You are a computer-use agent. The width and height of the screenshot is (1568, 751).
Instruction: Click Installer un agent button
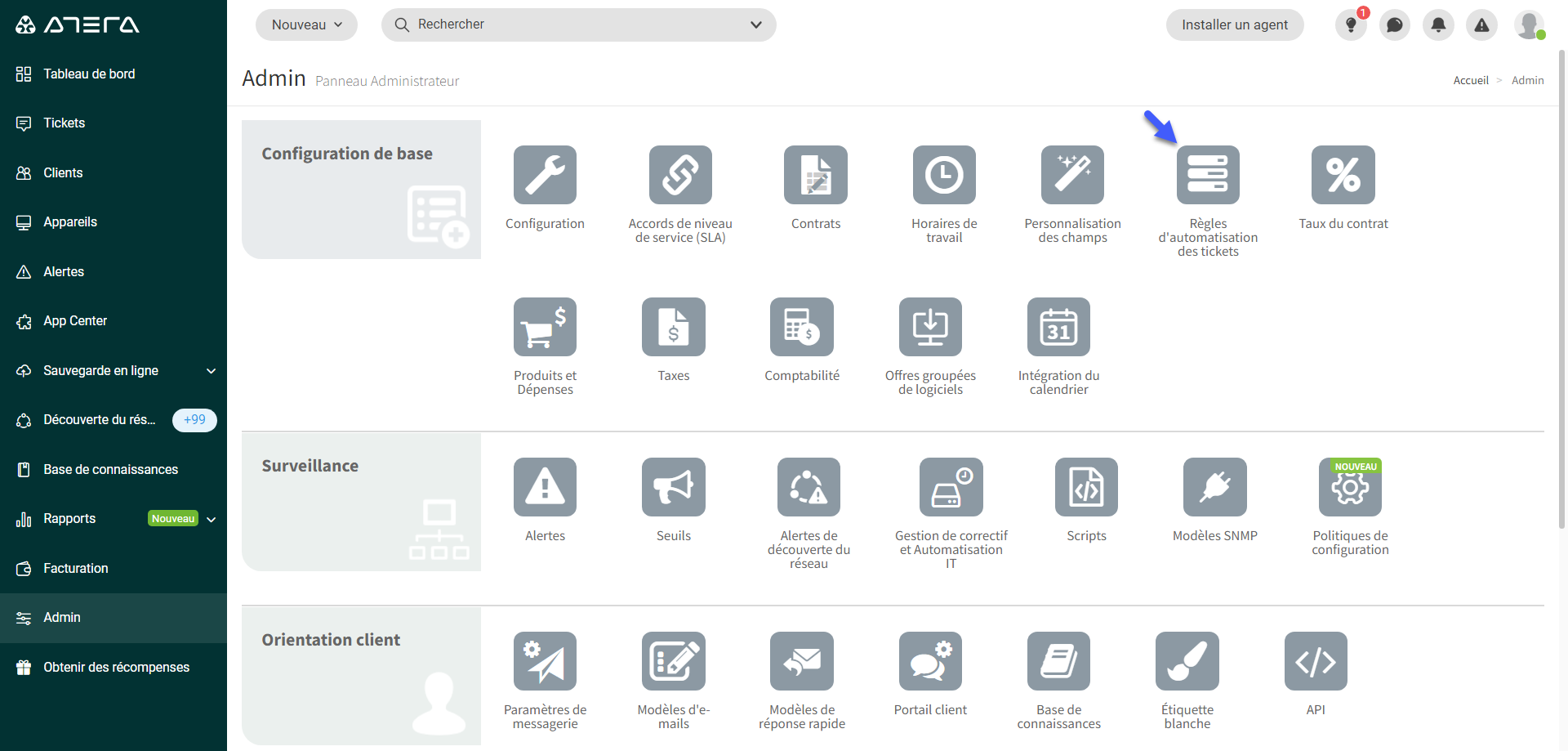tap(1235, 25)
